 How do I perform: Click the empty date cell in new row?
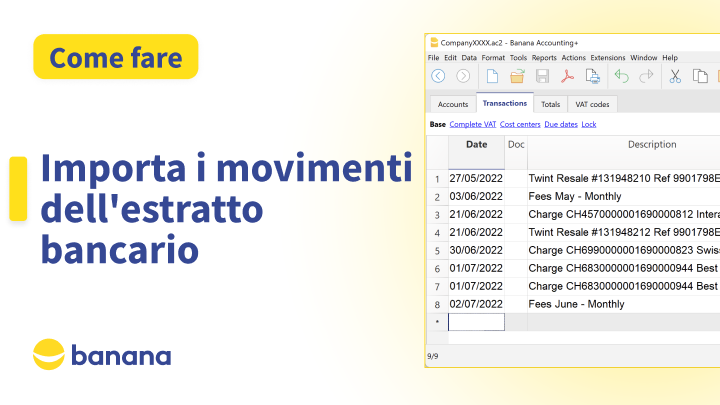click(476, 322)
